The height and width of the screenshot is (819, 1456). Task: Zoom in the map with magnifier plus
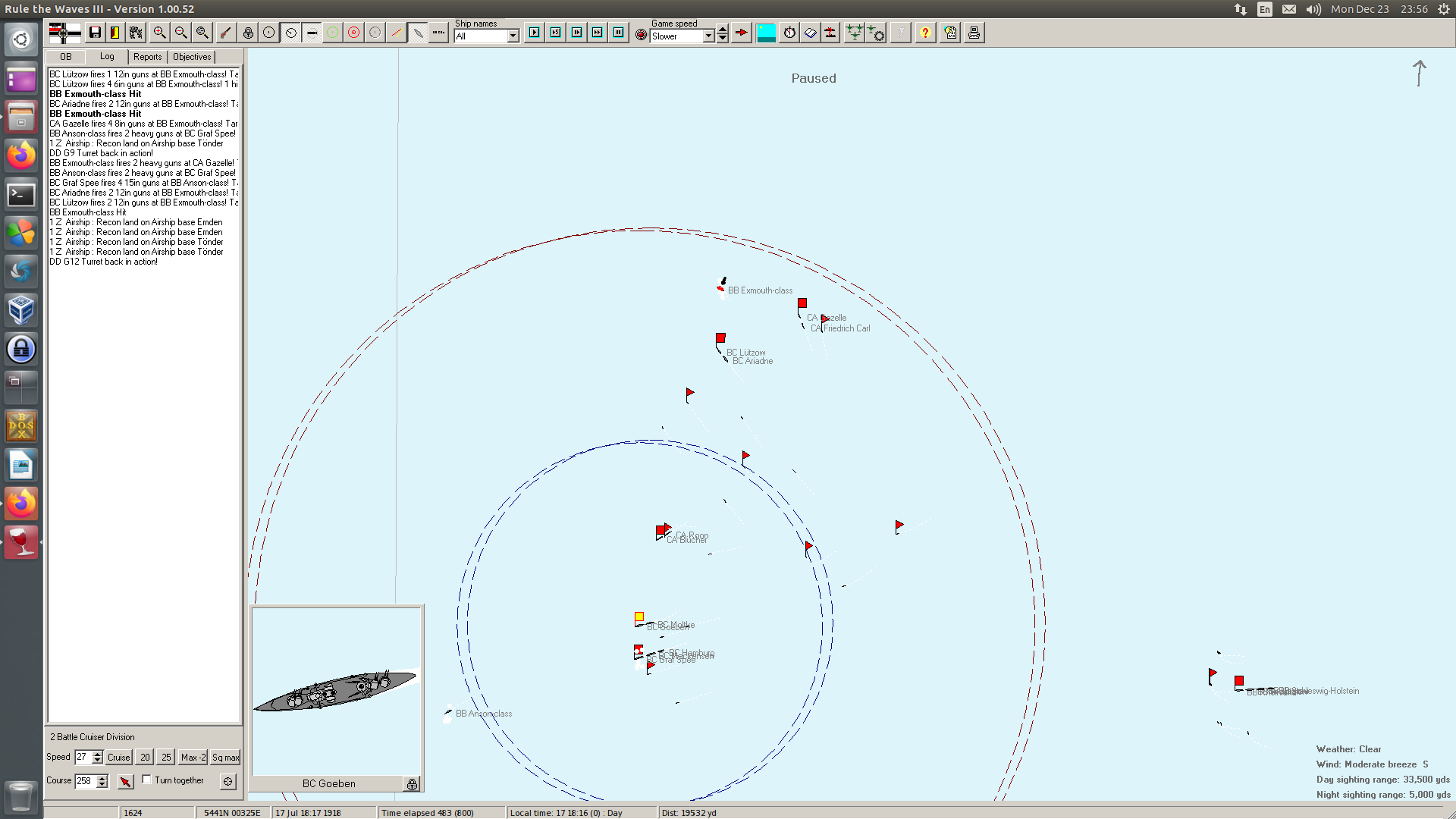[159, 33]
